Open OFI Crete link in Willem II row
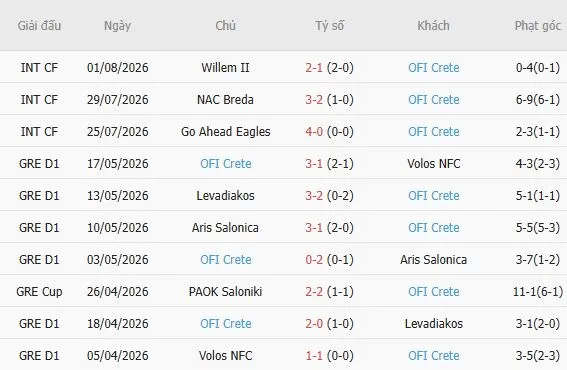Viewport: 567px width, 370px height. click(x=434, y=68)
